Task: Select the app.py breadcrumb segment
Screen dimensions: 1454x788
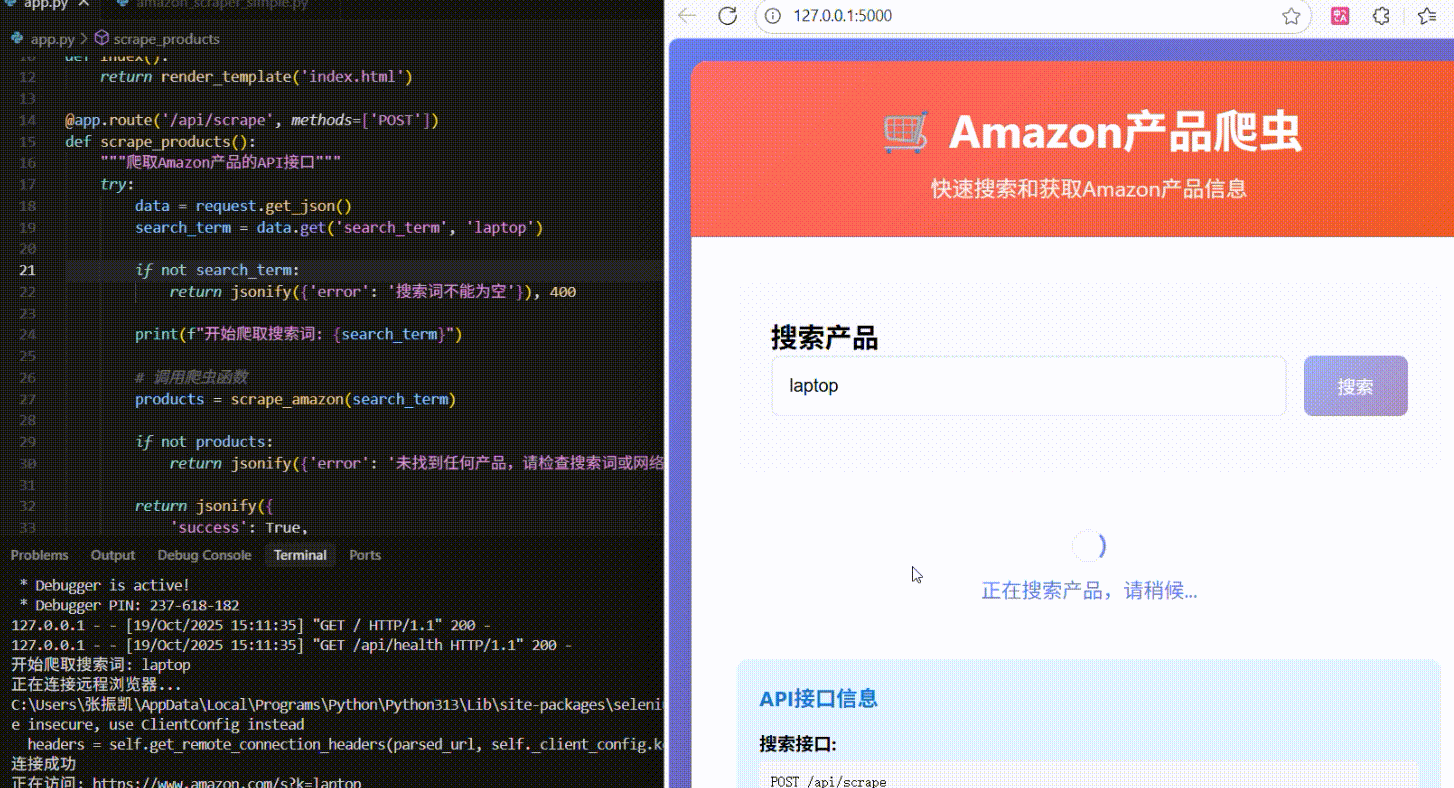Action: tap(52, 39)
